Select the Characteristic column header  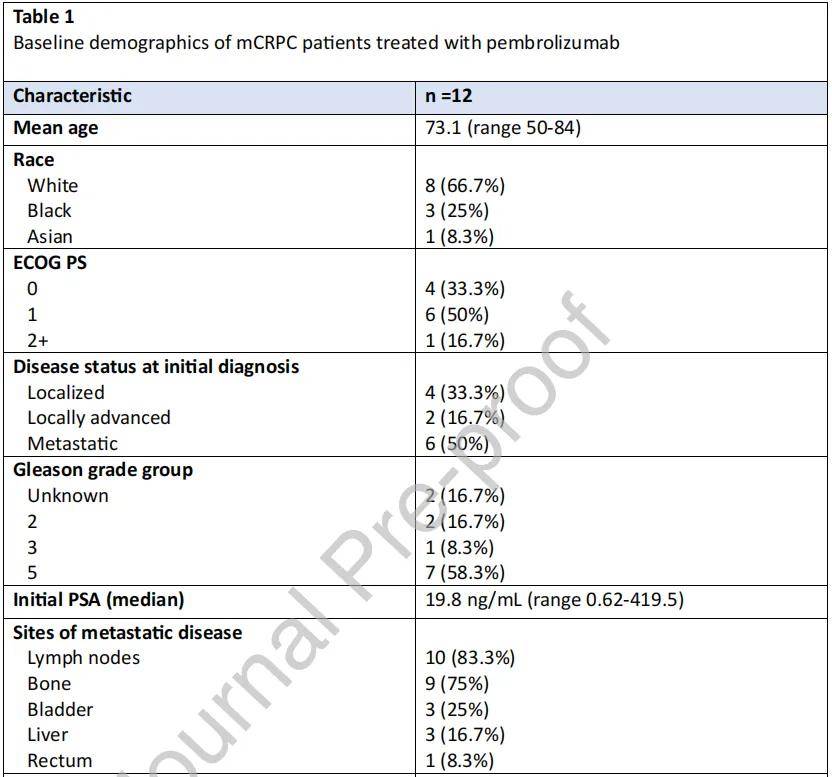pyautogui.click(x=72, y=96)
